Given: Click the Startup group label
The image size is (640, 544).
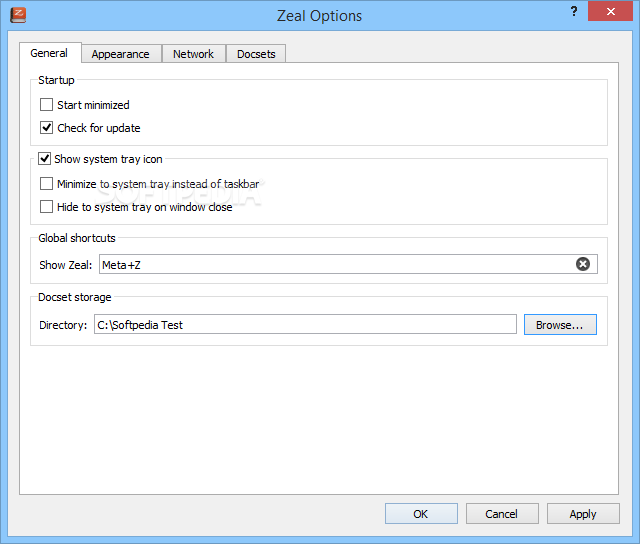Looking at the screenshot, I should click(56, 80).
